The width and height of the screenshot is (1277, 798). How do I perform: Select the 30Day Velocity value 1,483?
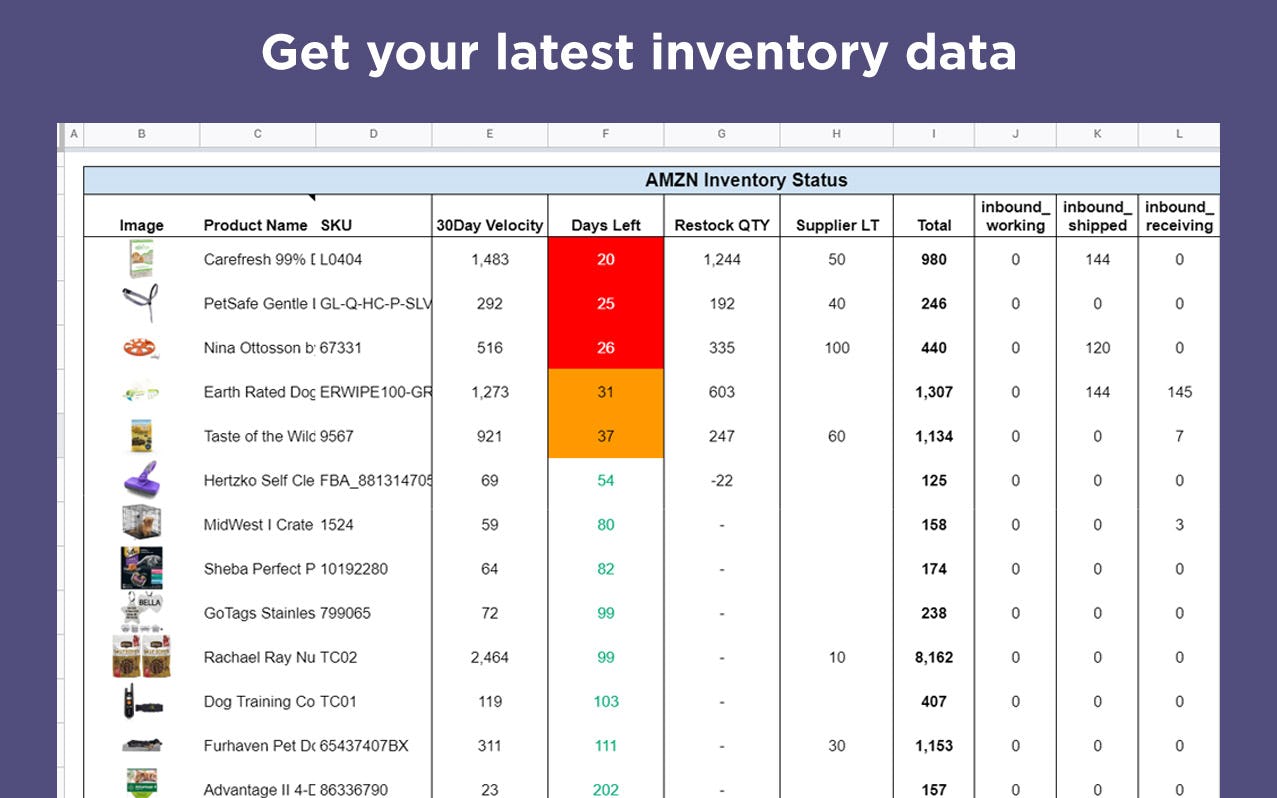point(489,259)
